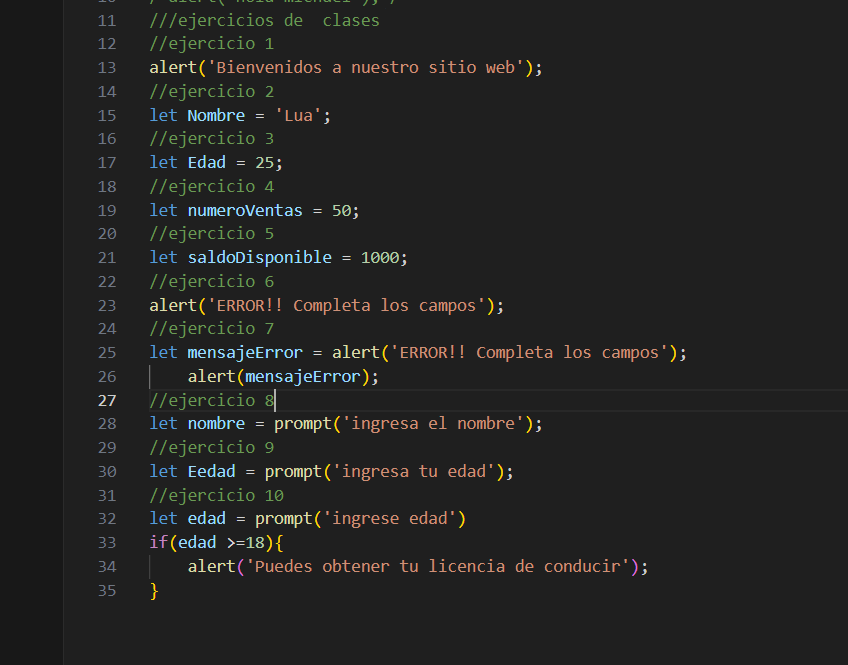Place cursor in the 'ingresa tu edad' string
The width and height of the screenshot is (848, 665).
tap(414, 471)
